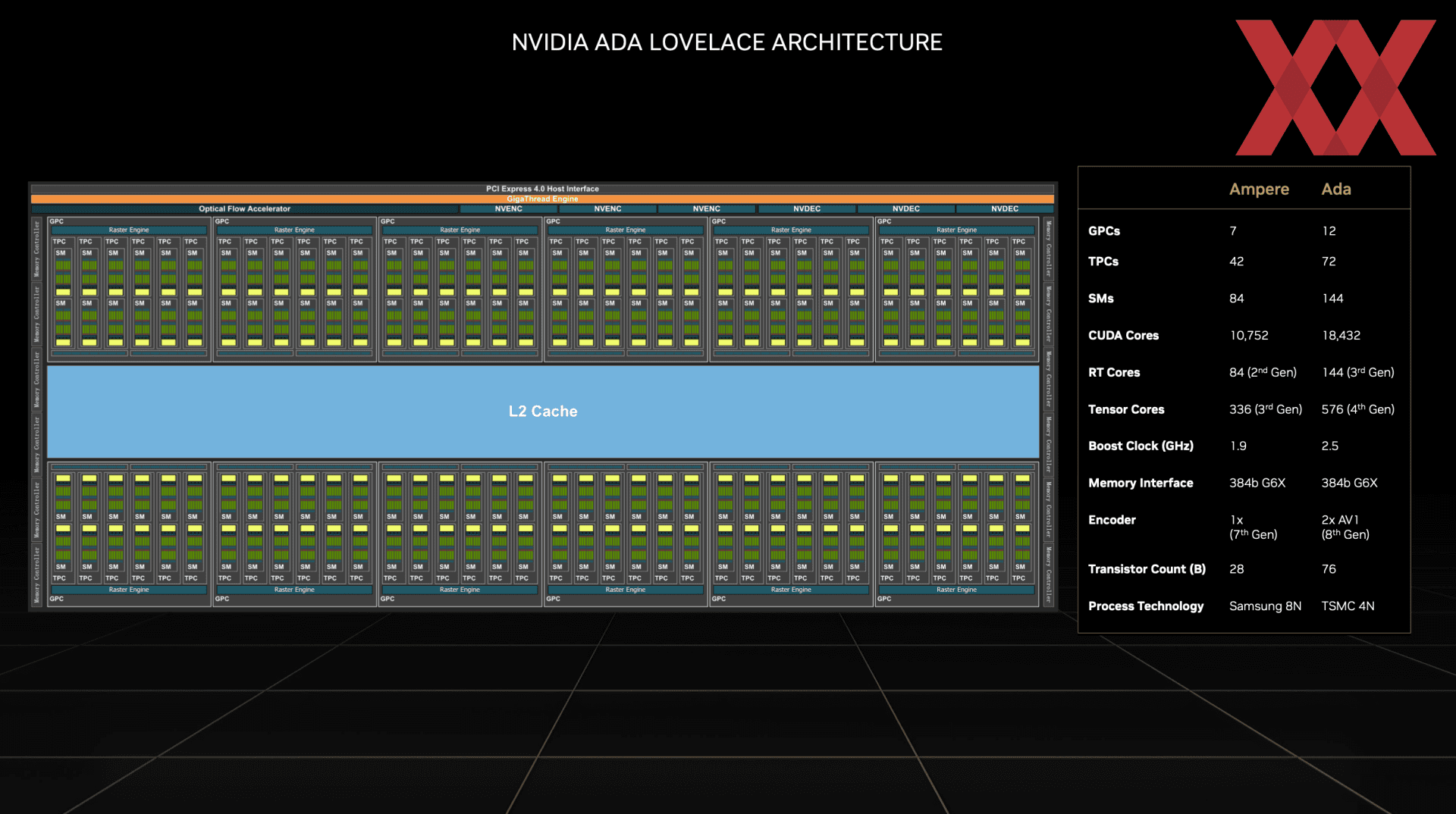
Task: Click the red XX logo
Action: [x=1335, y=87]
